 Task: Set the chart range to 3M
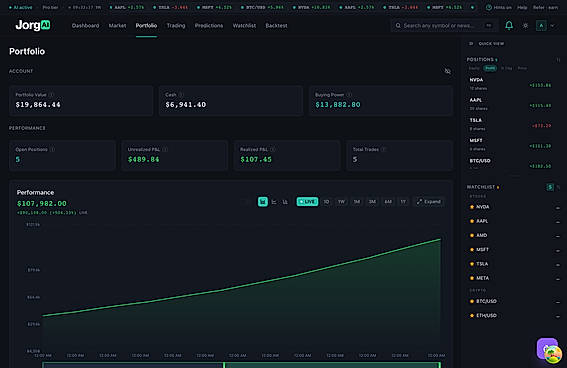point(372,202)
